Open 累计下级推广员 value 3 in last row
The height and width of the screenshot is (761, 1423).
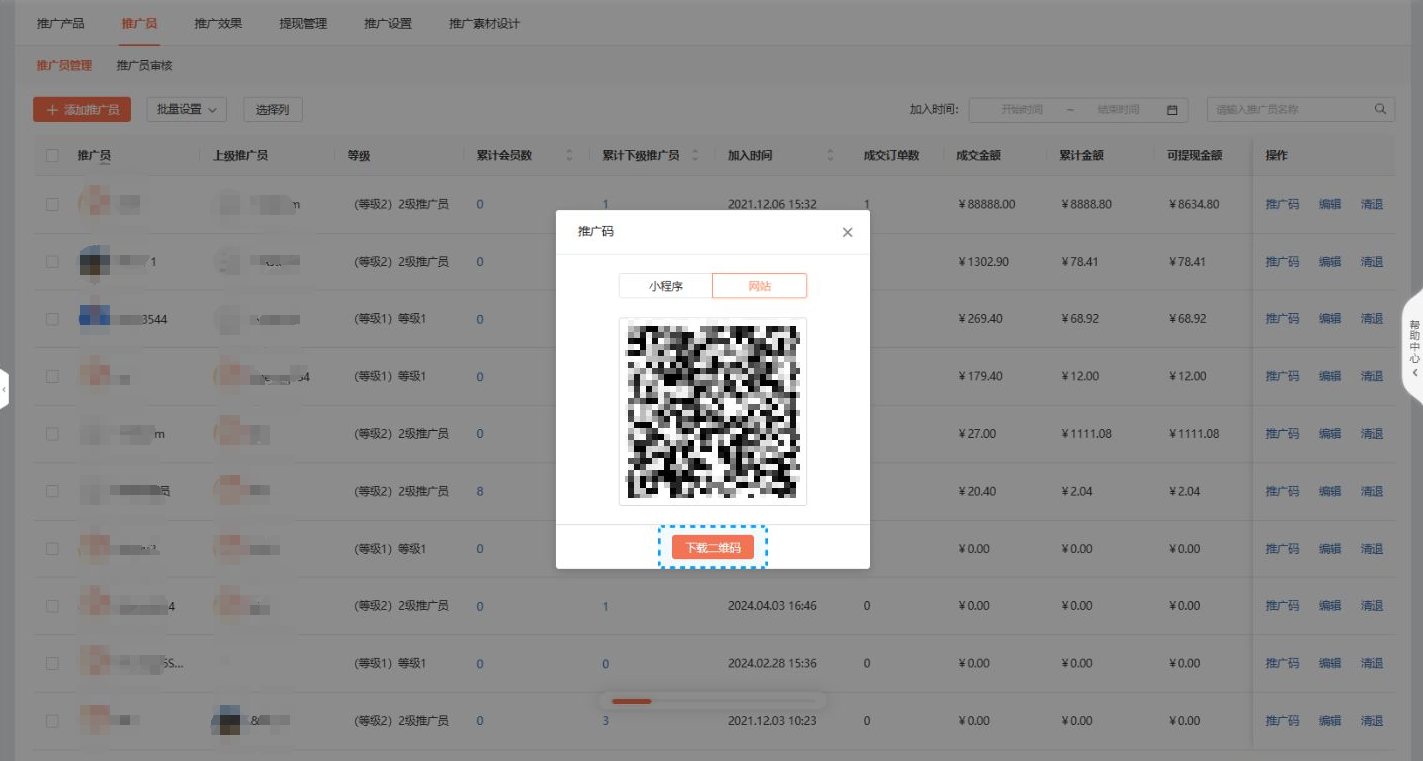pos(605,721)
